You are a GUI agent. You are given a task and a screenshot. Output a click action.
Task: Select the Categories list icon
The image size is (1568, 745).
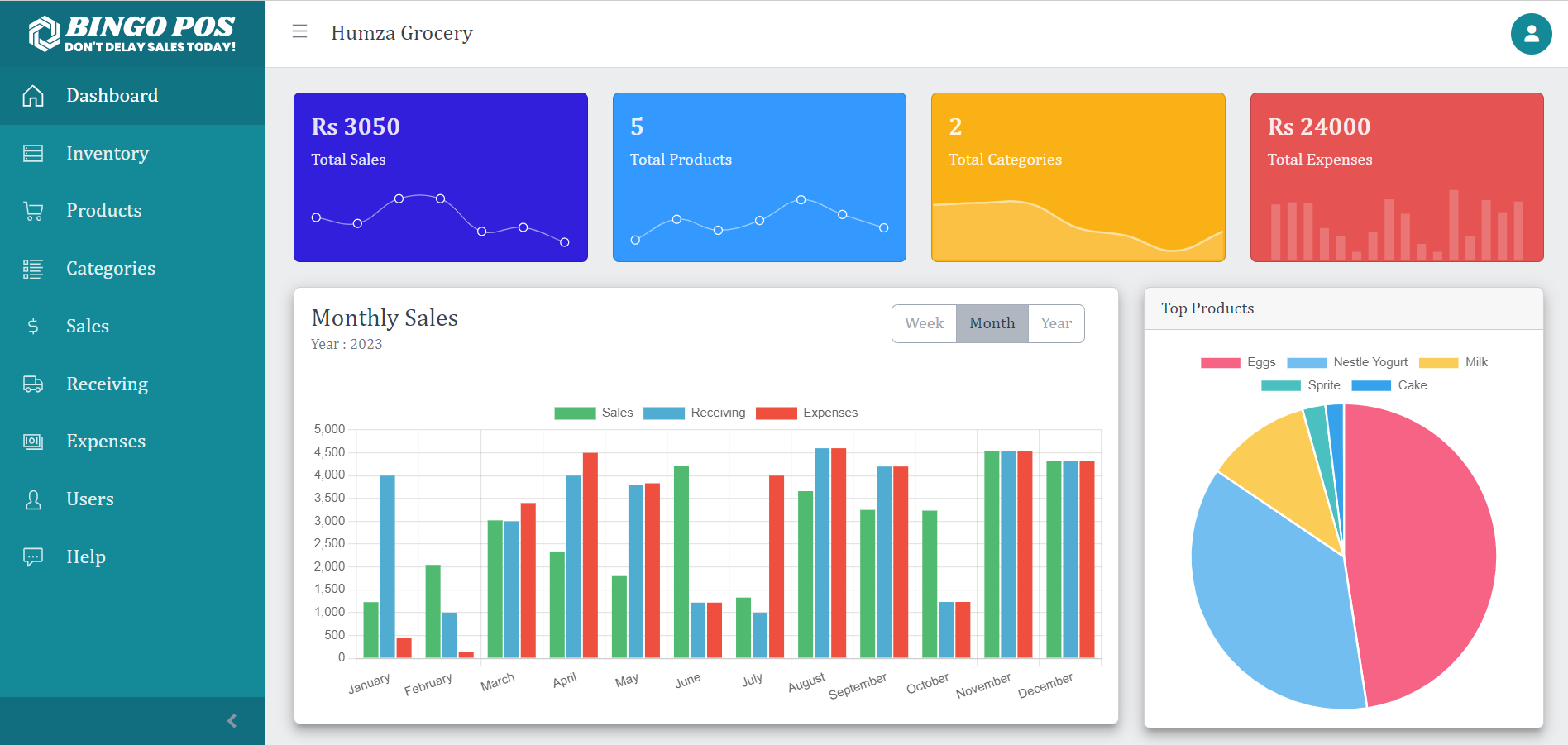pyautogui.click(x=33, y=269)
